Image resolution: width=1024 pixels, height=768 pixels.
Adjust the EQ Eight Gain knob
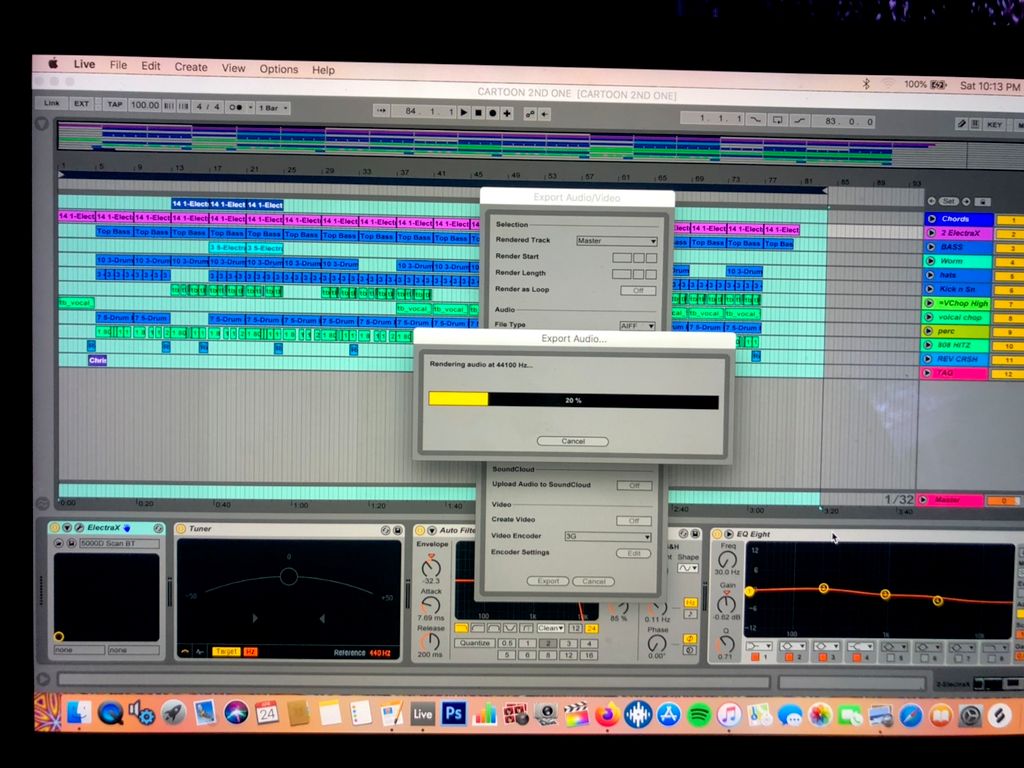click(x=726, y=603)
